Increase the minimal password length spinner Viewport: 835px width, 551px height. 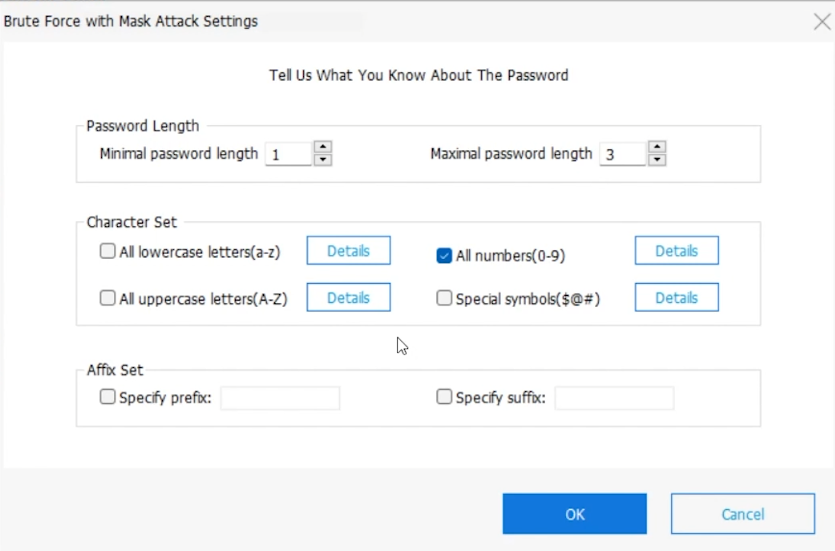[x=322, y=148]
